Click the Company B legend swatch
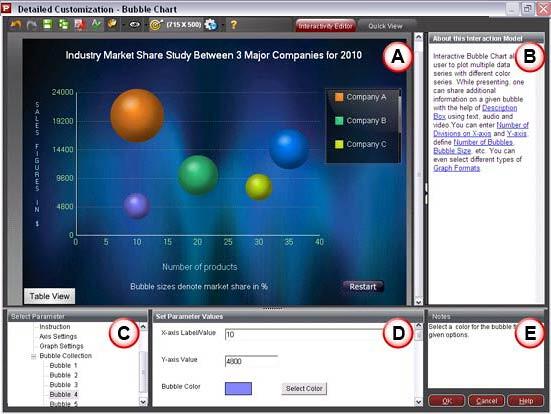Image resolution: width=551 pixels, height=414 pixels. [x=339, y=121]
